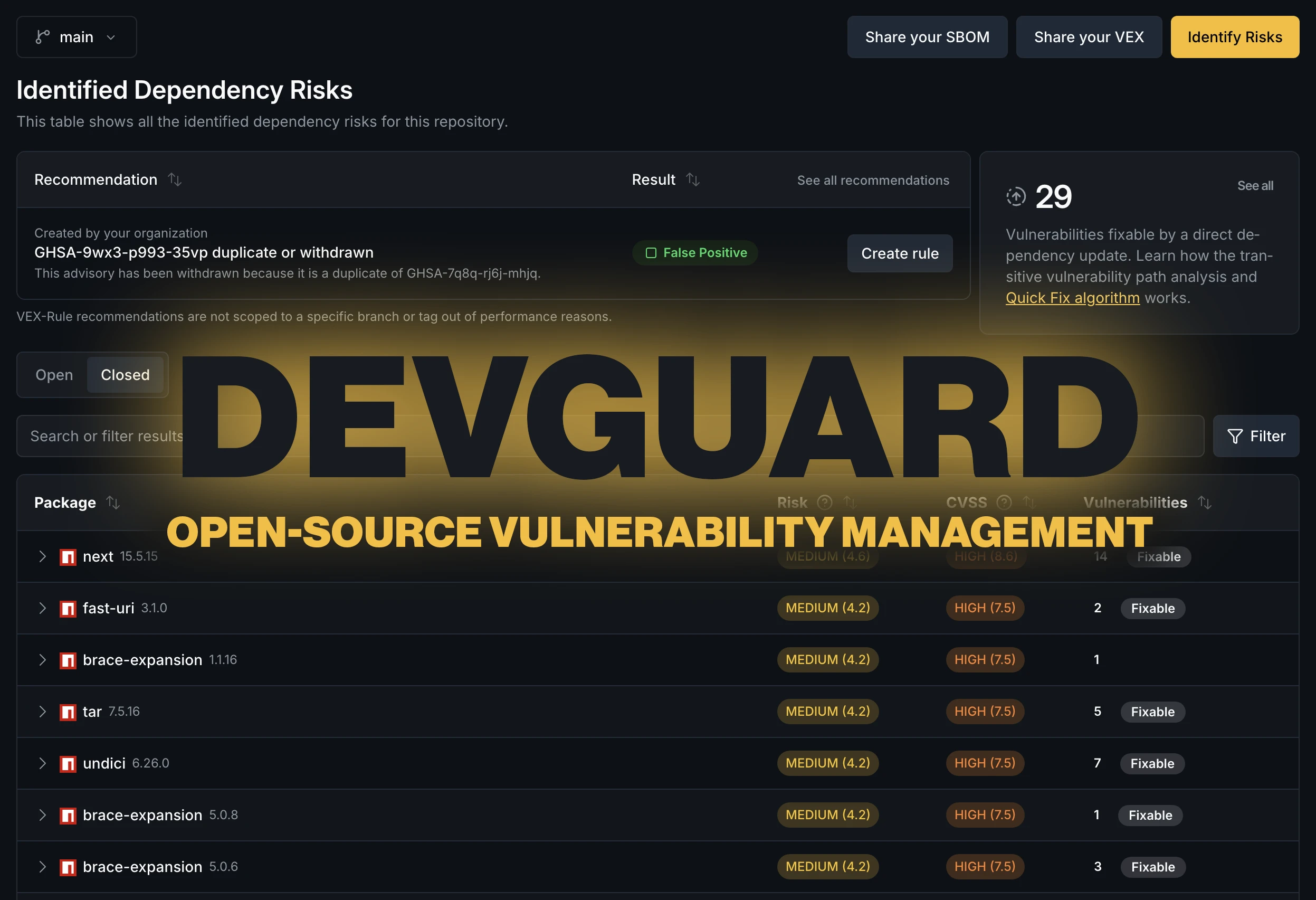Focus the Search or filter results field
This screenshot has width=1316, height=900.
(x=610, y=436)
